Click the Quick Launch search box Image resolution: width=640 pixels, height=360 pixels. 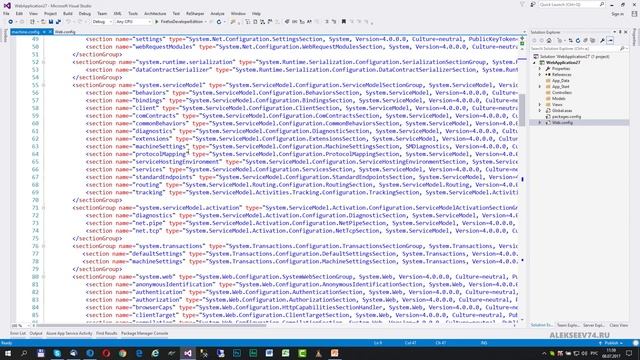(571, 4)
